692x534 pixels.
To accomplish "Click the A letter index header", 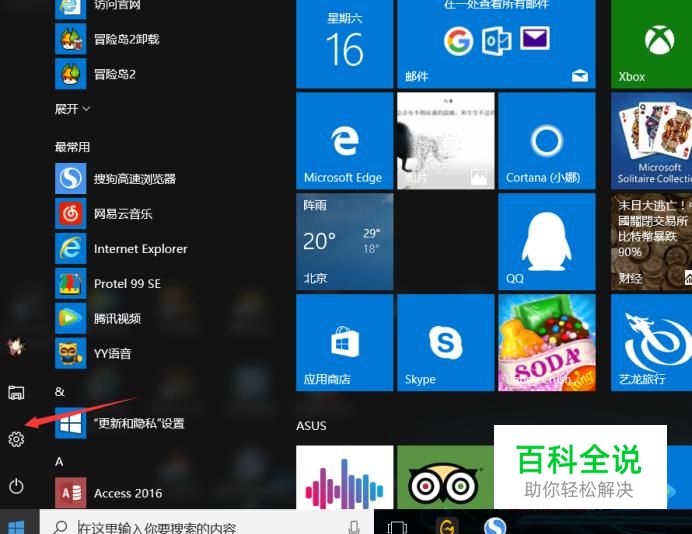I will pos(59,462).
